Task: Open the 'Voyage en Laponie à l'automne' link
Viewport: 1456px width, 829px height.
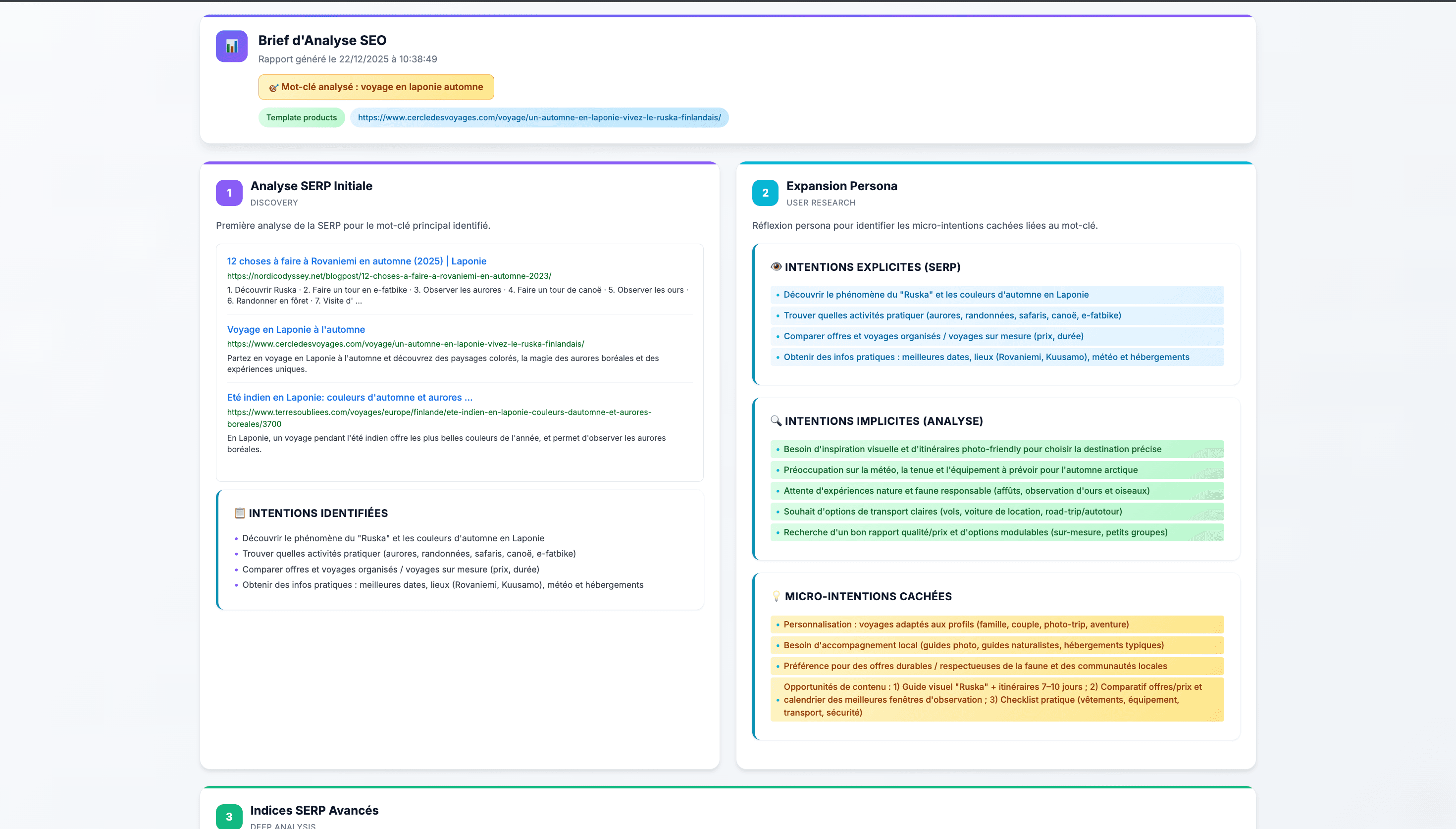Action: (296, 329)
